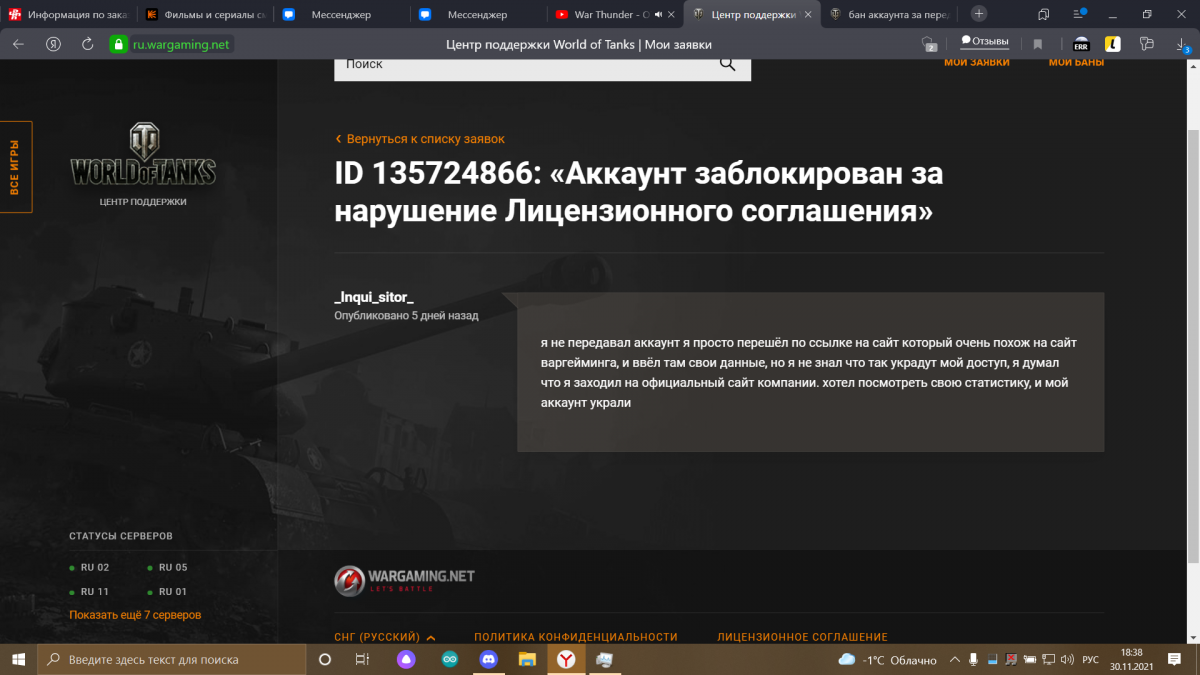Image resolution: width=1200 pixels, height=675 pixels.
Task: Show hidden tray icons chevron
Action: pyautogui.click(x=954, y=660)
